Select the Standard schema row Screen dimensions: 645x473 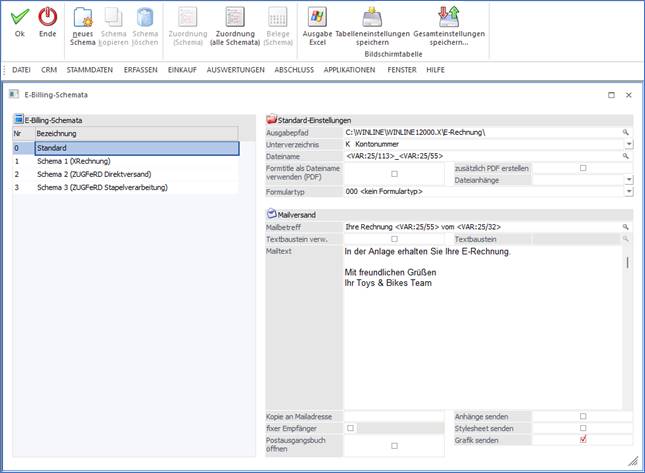click(x=126, y=148)
